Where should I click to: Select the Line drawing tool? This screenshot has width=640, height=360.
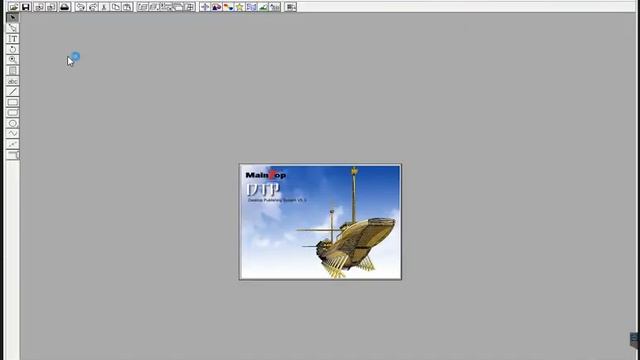click(13, 92)
